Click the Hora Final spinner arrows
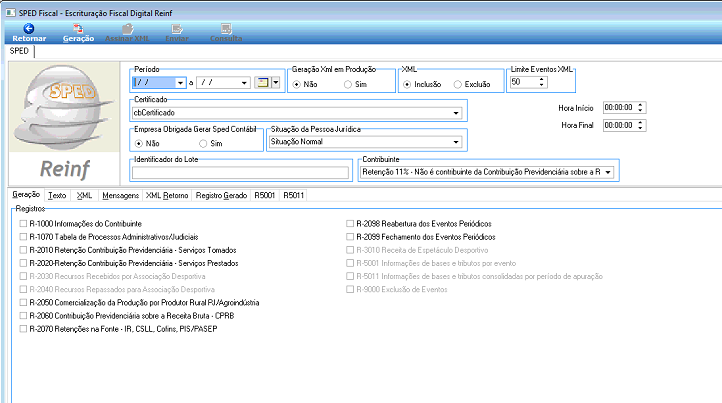Screen dimensions: 722x403 (640, 125)
